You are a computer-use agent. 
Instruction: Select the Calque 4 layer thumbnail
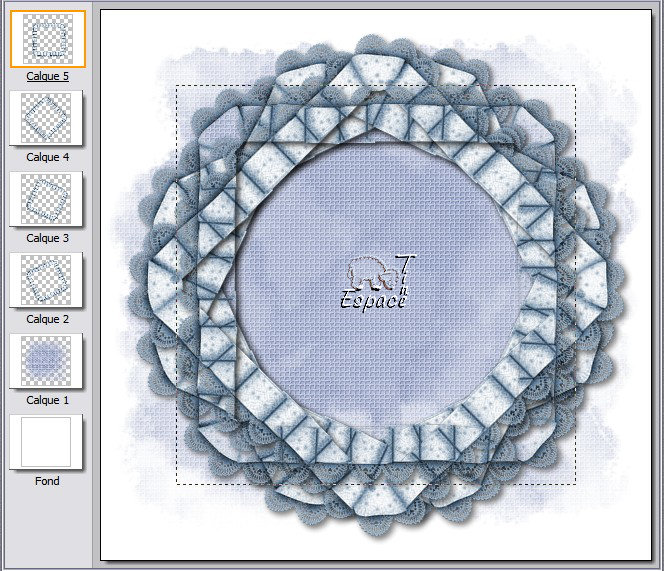click(46, 118)
